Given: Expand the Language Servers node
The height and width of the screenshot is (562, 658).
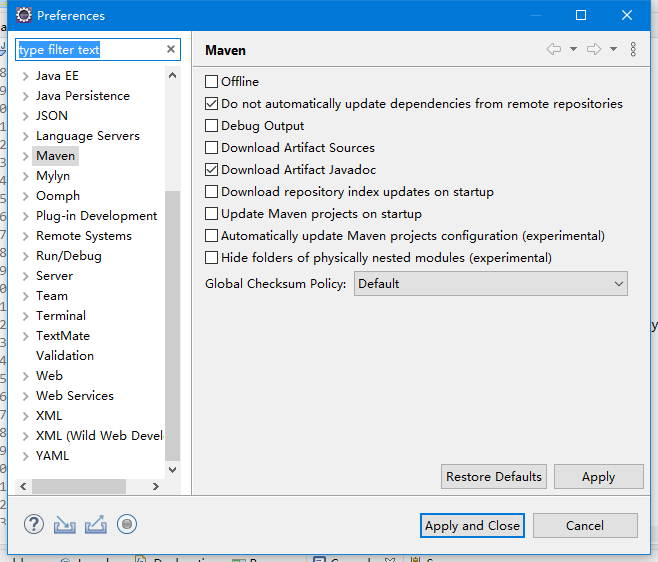Looking at the screenshot, I should click(26, 136).
